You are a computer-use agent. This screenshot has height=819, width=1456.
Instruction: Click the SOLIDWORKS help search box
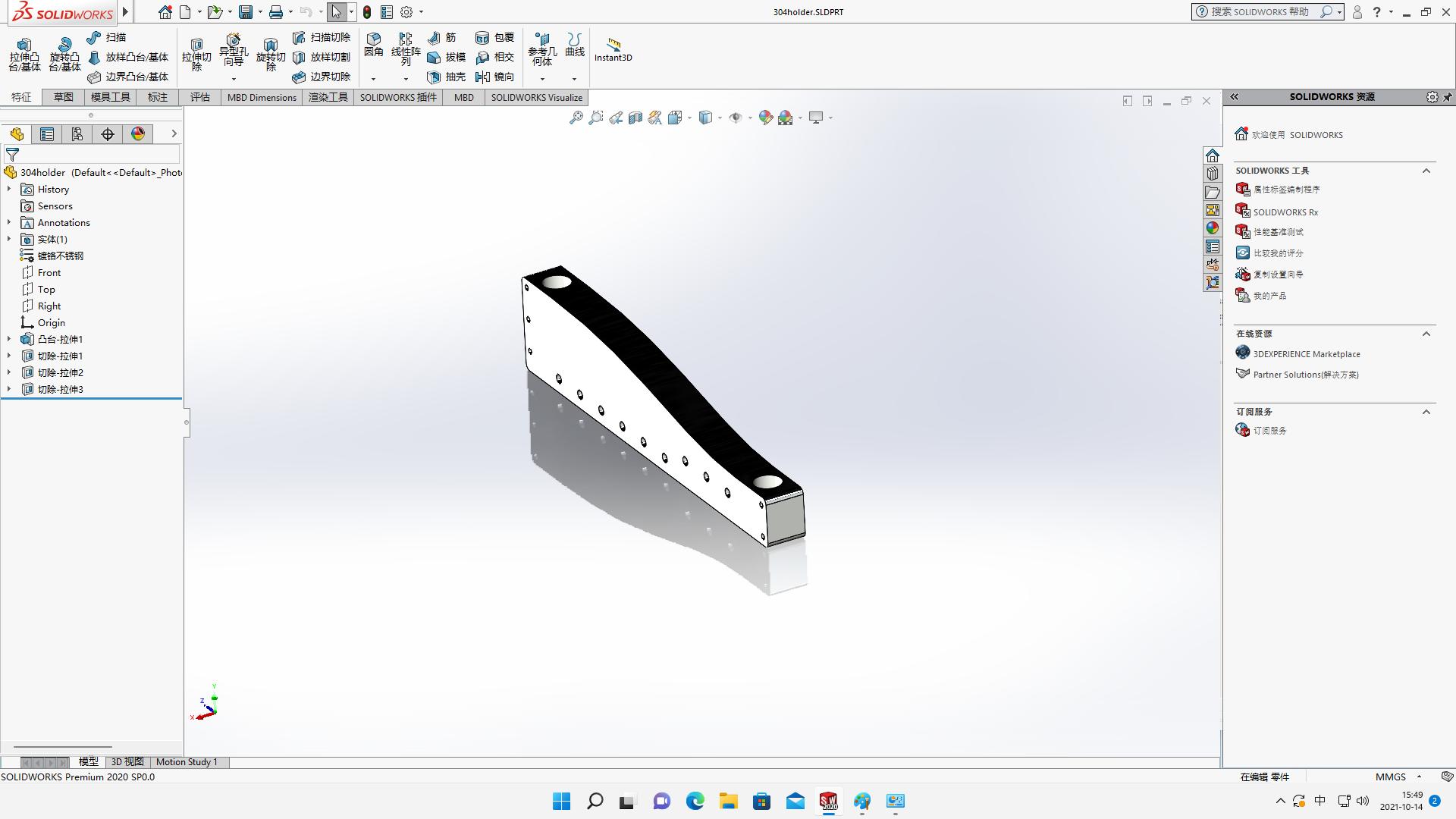tap(1266, 11)
